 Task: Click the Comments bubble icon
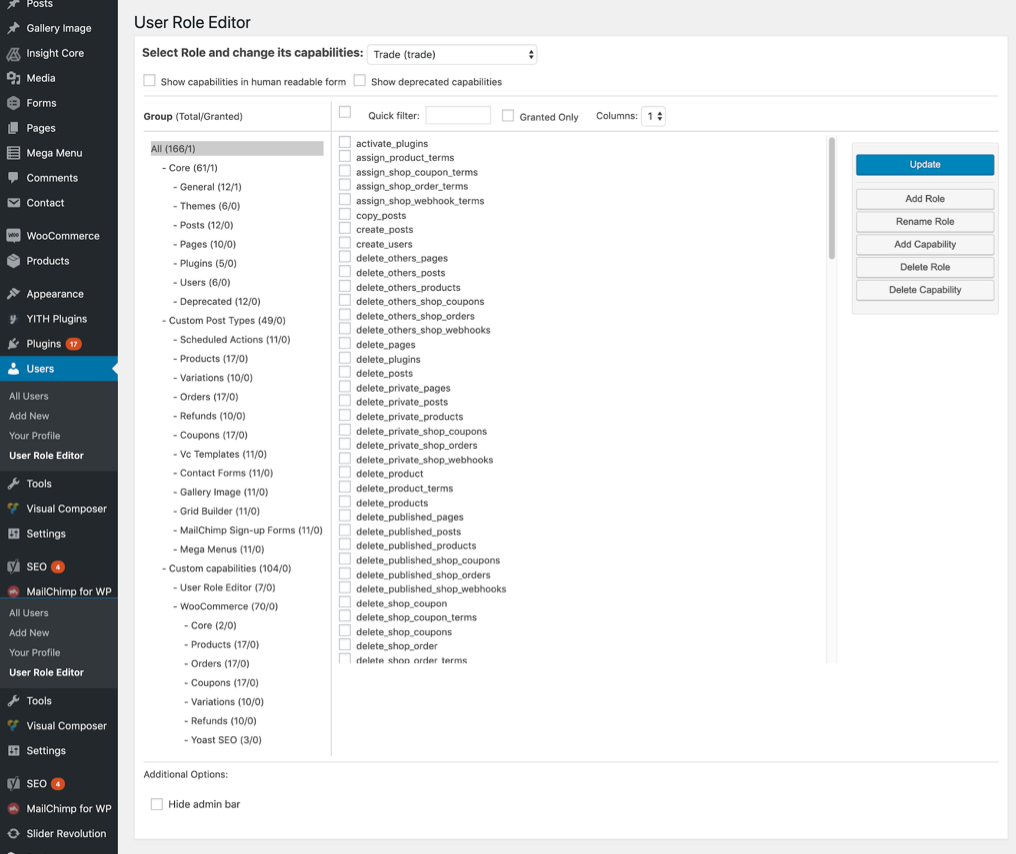tap(13, 178)
